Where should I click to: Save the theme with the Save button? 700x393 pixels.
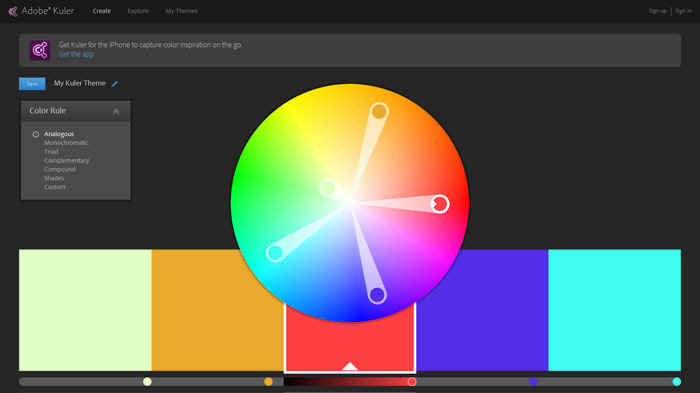coord(32,84)
